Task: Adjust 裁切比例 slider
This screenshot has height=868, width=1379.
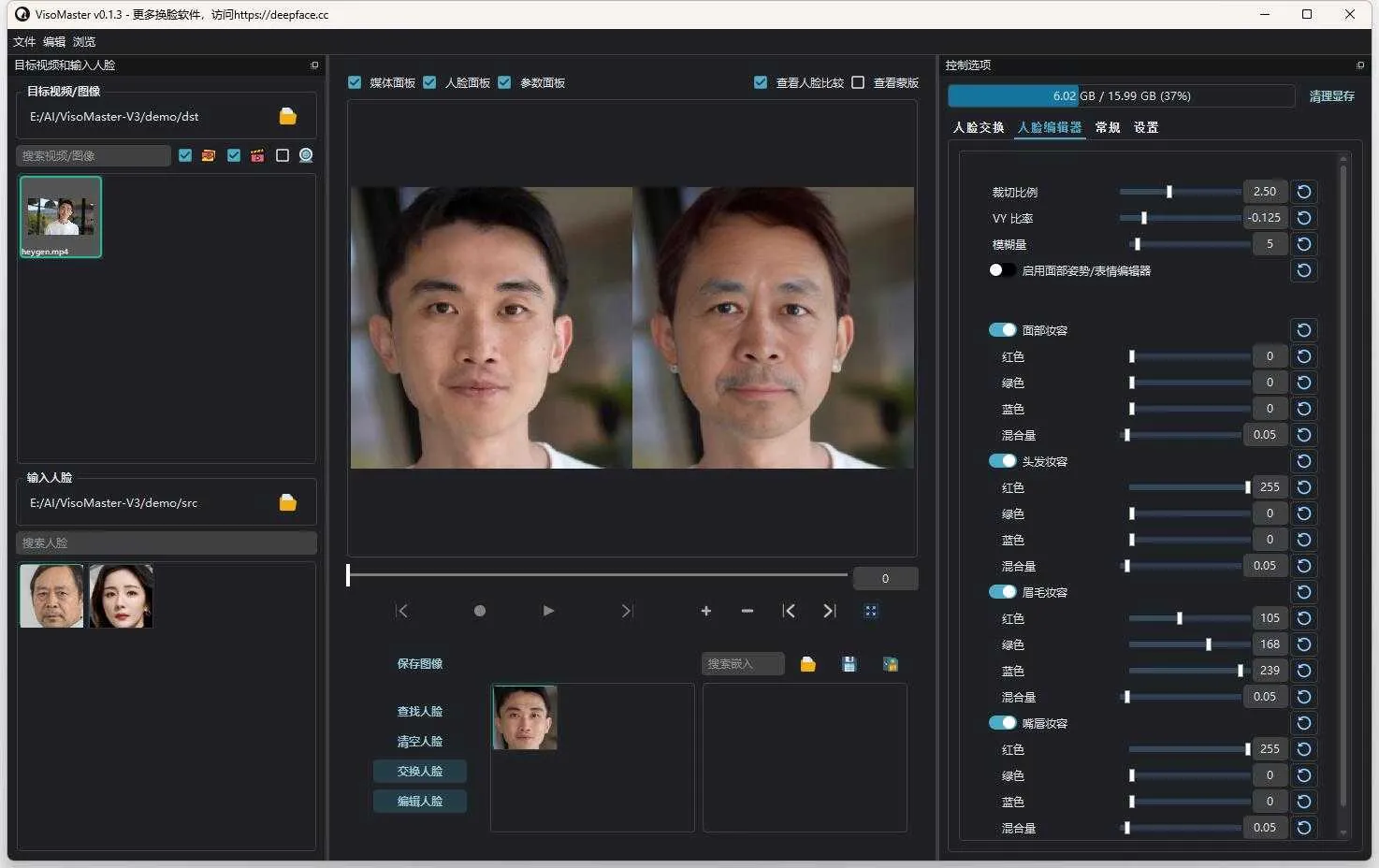Action: 1180,192
